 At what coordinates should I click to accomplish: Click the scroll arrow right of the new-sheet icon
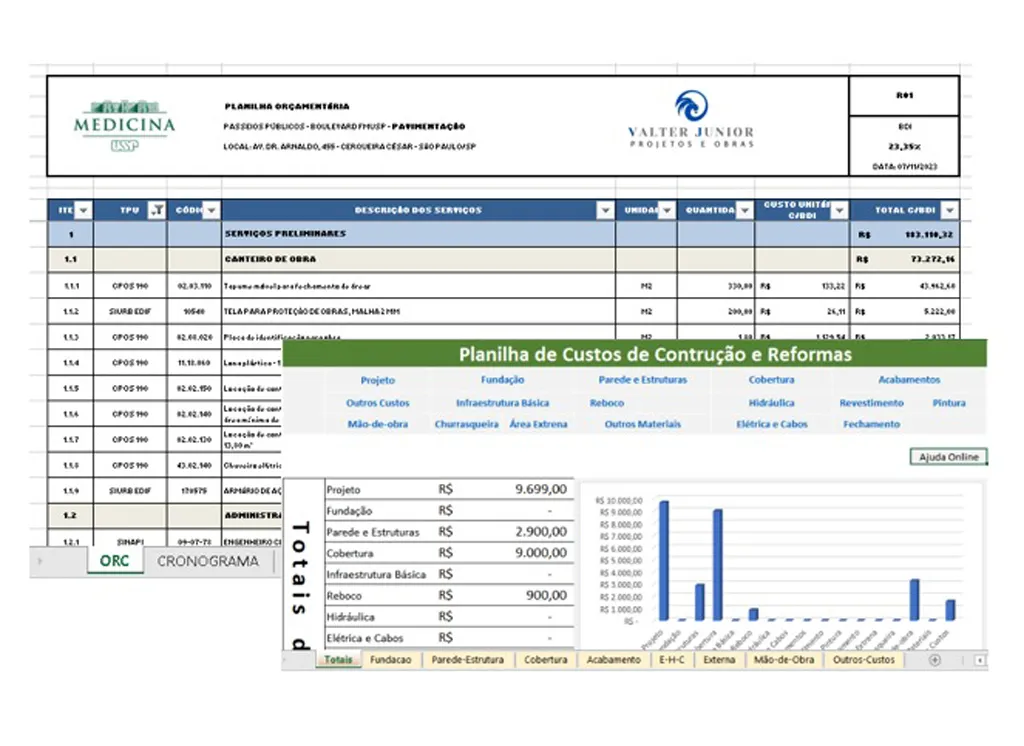(980, 660)
